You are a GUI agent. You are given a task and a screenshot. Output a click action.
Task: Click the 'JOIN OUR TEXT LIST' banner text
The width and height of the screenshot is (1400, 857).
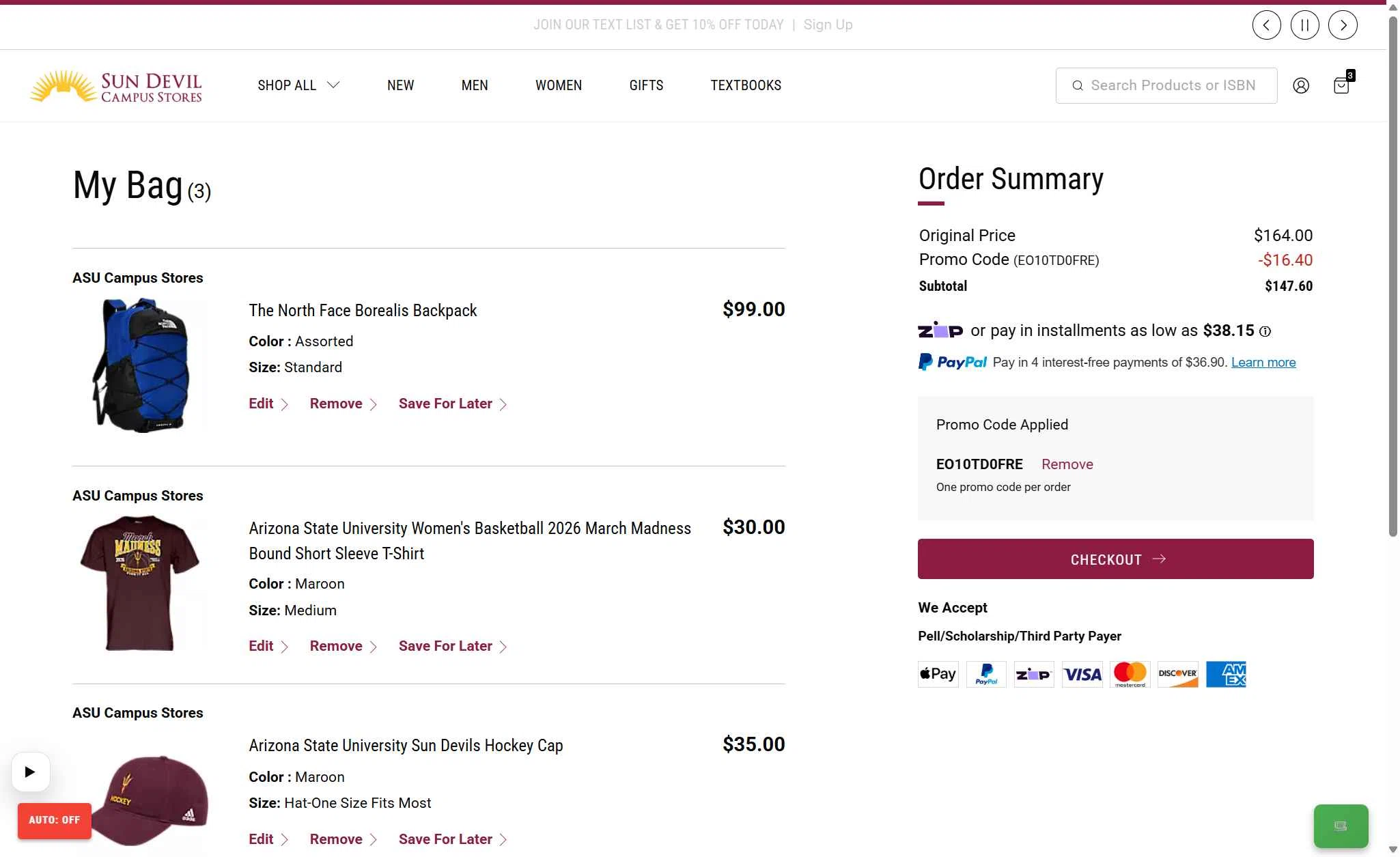[658, 25]
